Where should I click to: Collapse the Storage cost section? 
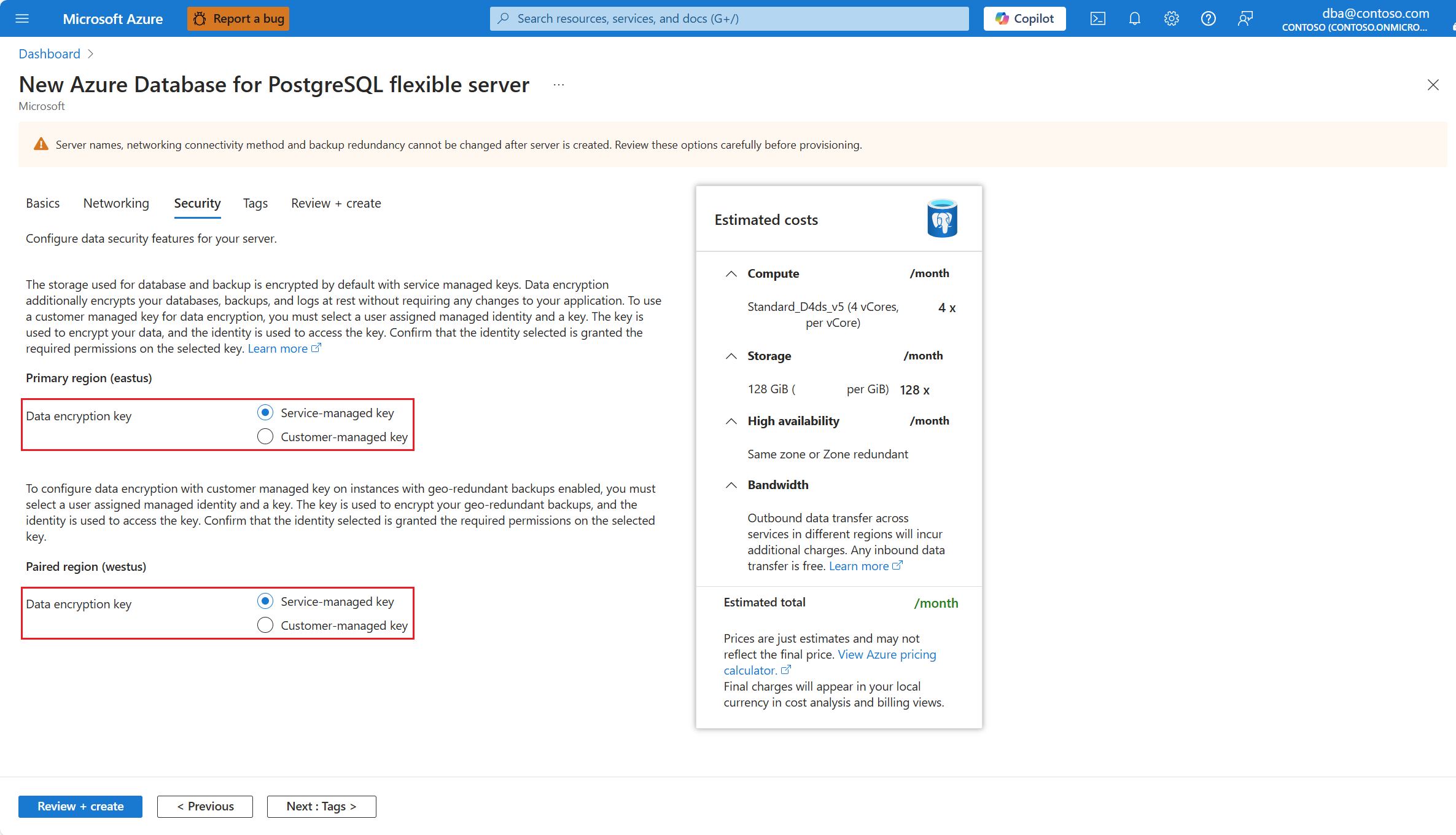click(731, 356)
